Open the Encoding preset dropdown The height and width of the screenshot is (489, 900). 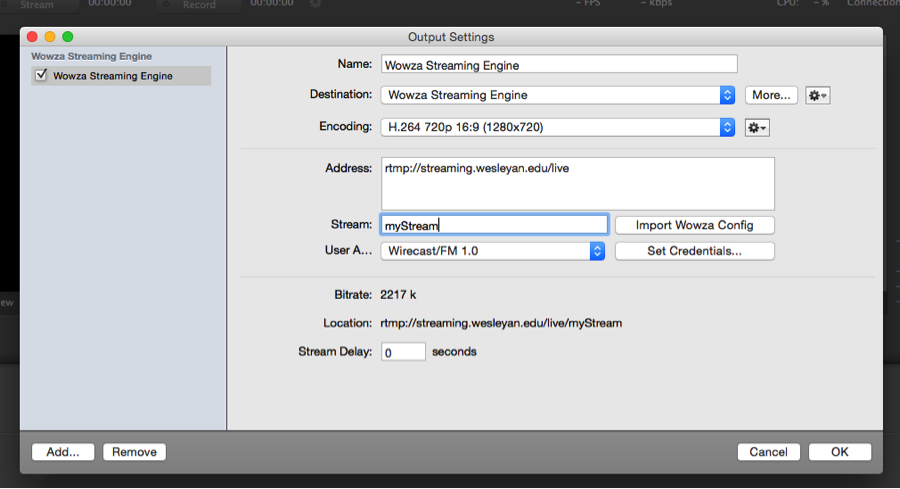pyautogui.click(x=557, y=127)
